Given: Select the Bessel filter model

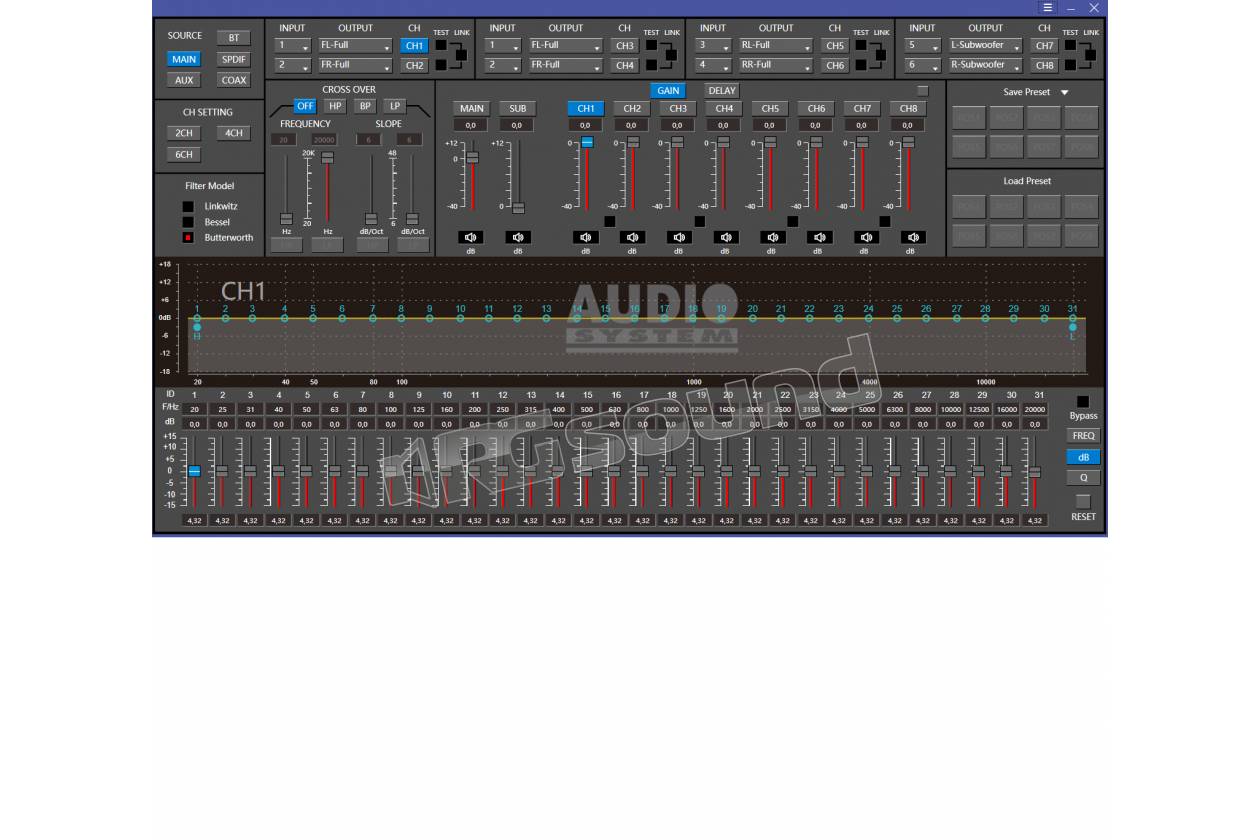Looking at the screenshot, I should tap(188, 222).
